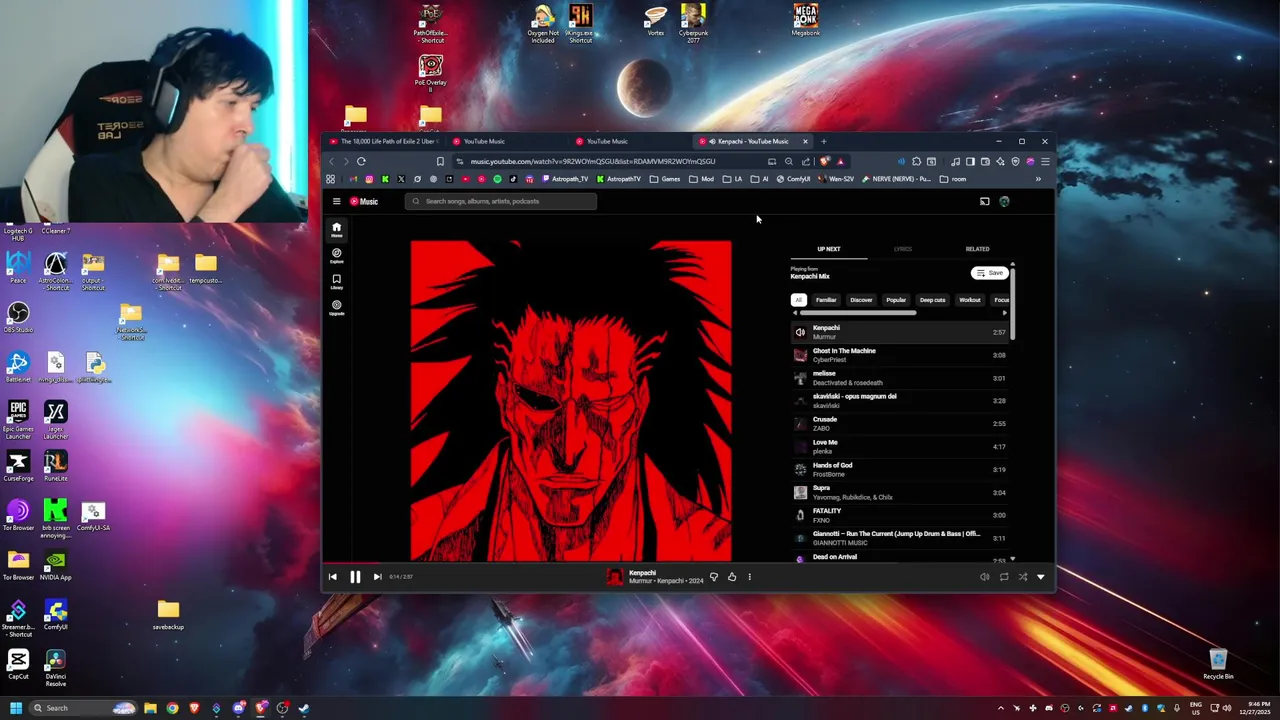The image size is (1280, 720).
Task: Click the Supra queue thumbnail
Action: pos(800,493)
